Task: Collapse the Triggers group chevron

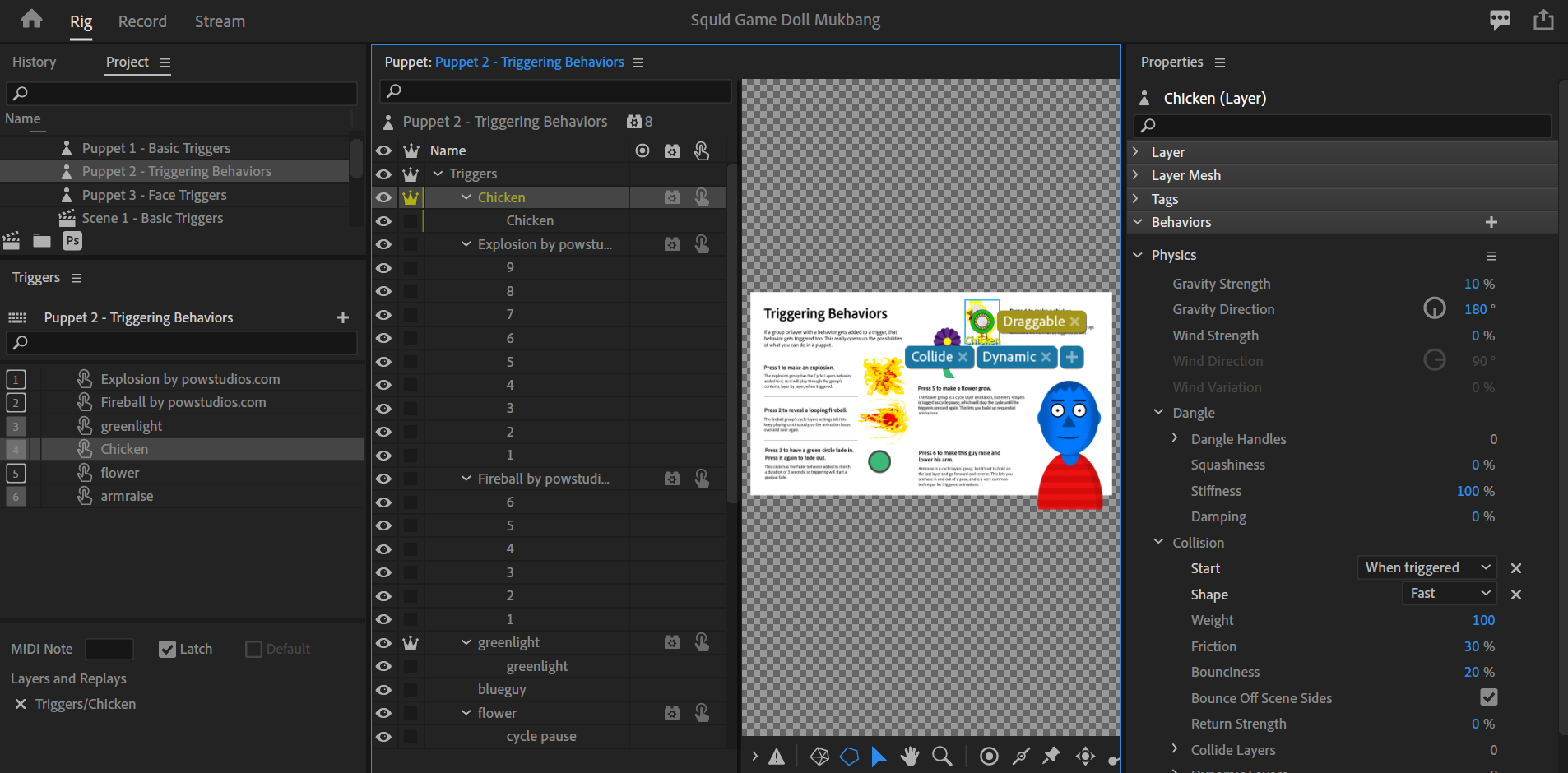Action: pyautogui.click(x=436, y=174)
